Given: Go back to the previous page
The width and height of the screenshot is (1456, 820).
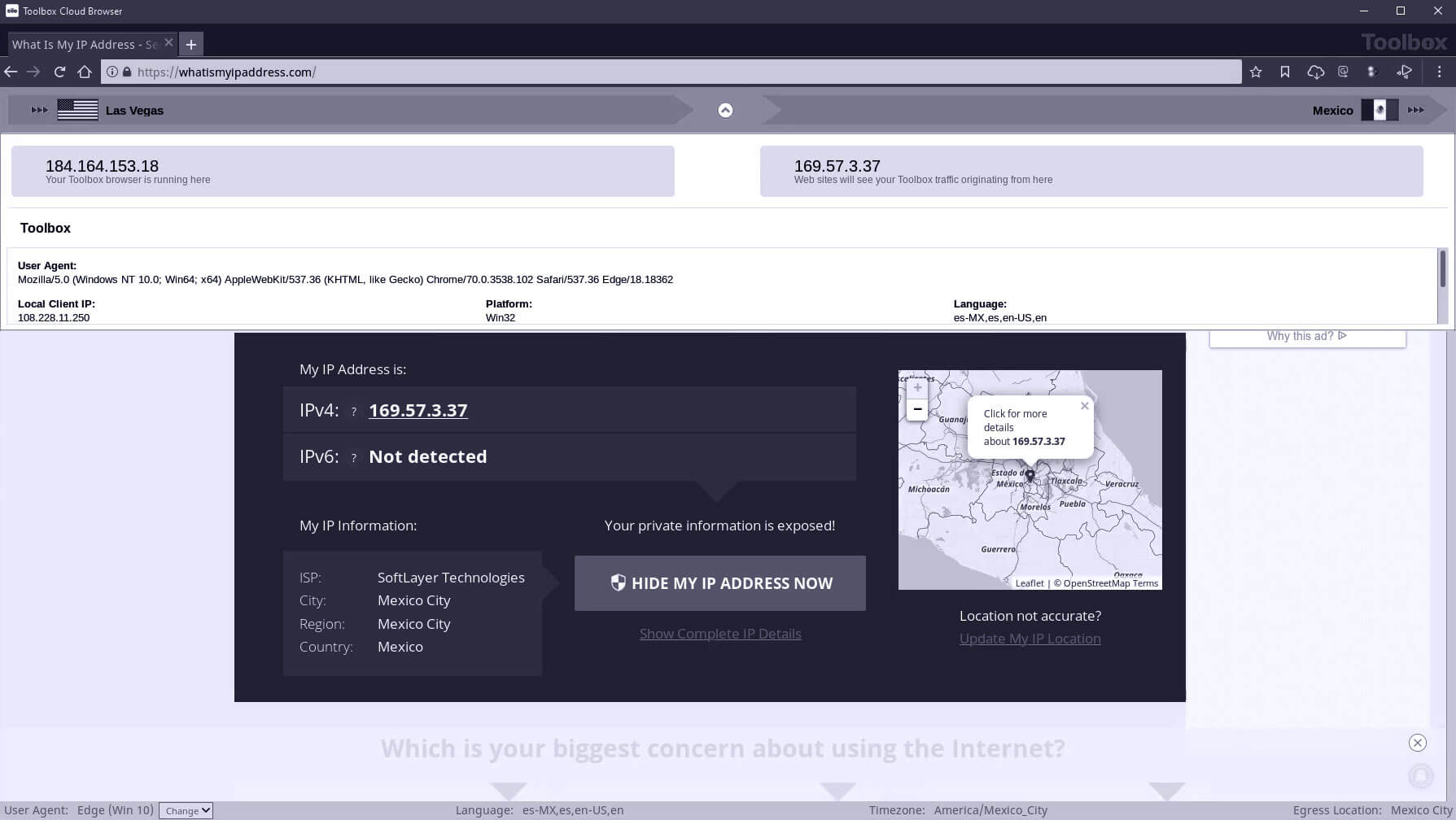Looking at the screenshot, I should click(11, 72).
